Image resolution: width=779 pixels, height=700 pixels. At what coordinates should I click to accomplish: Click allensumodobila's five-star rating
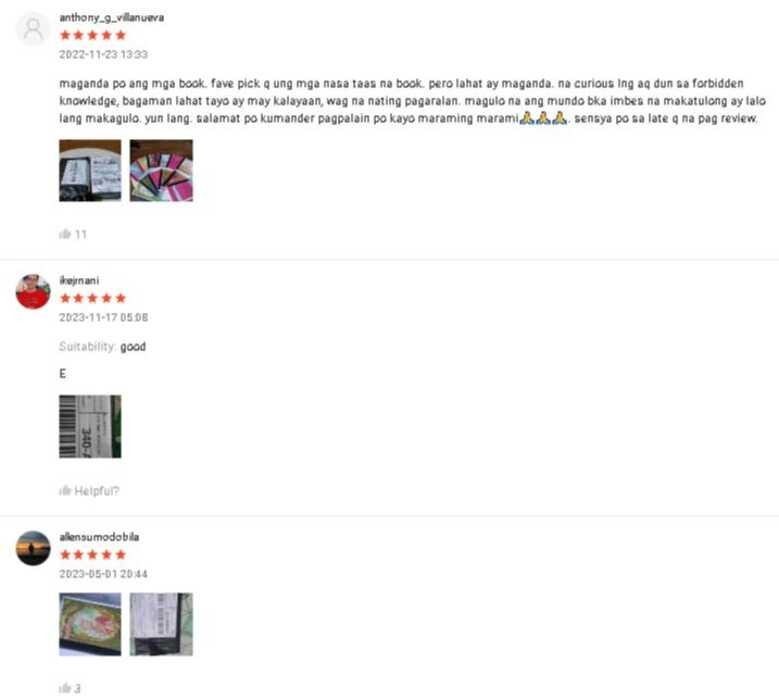(93, 554)
